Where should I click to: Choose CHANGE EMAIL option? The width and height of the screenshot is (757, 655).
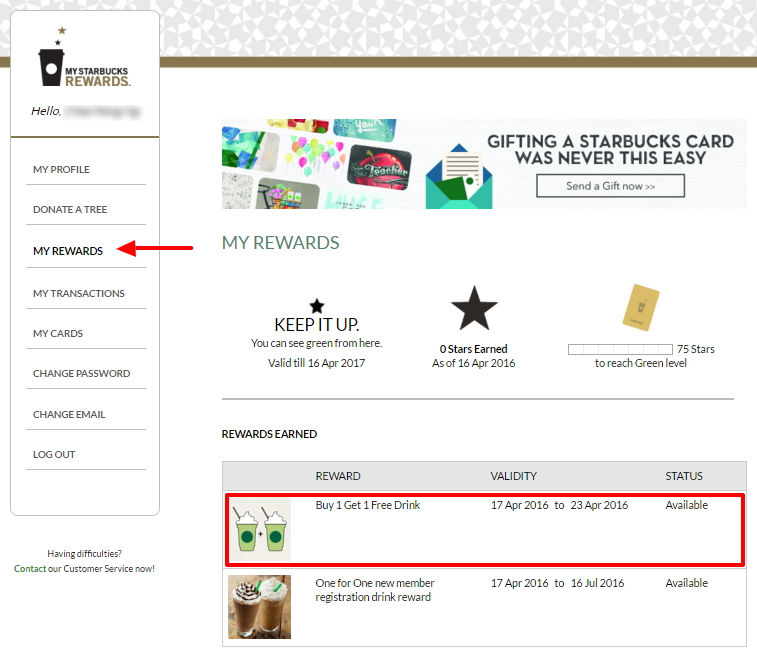click(69, 415)
